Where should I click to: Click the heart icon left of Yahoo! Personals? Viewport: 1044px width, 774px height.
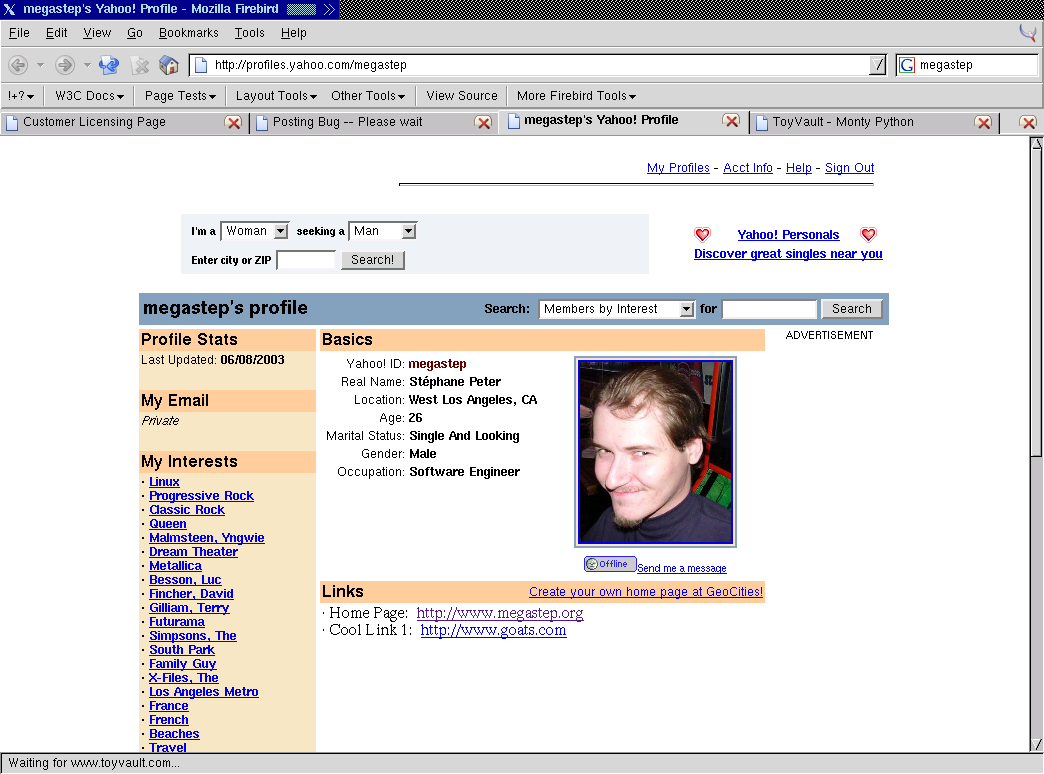tap(702, 234)
